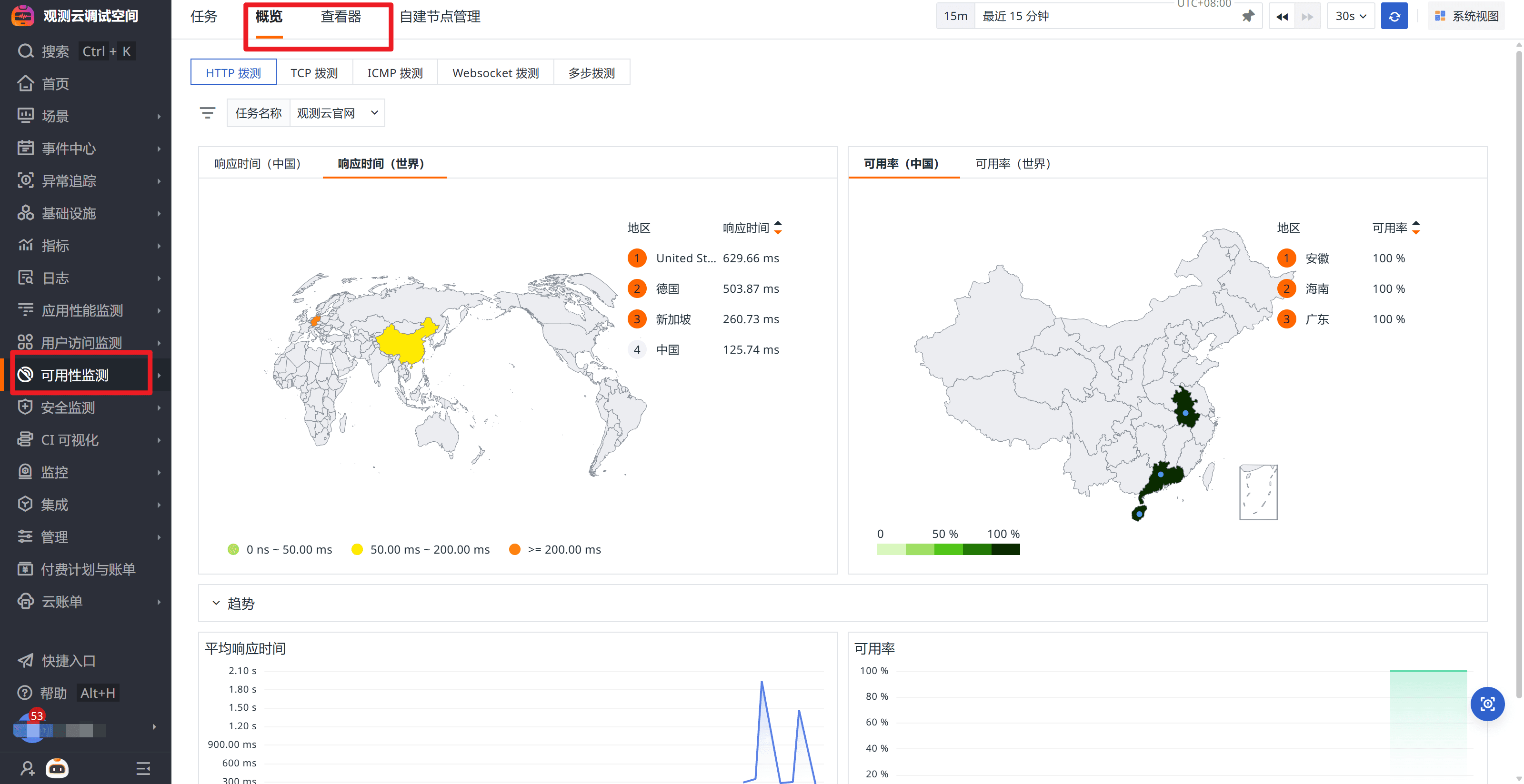Click the pin time range icon
The image size is (1524, 784).
point(1248,17)
